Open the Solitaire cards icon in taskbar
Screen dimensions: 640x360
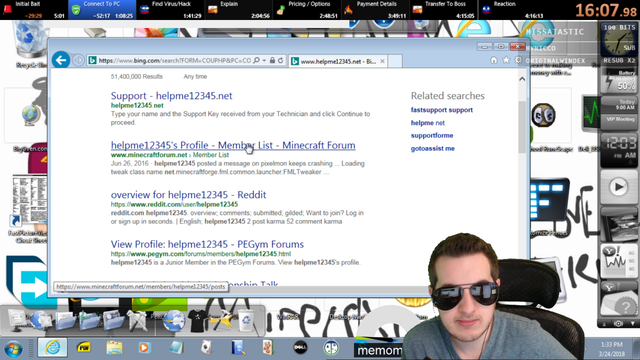(x=206, y=348)
